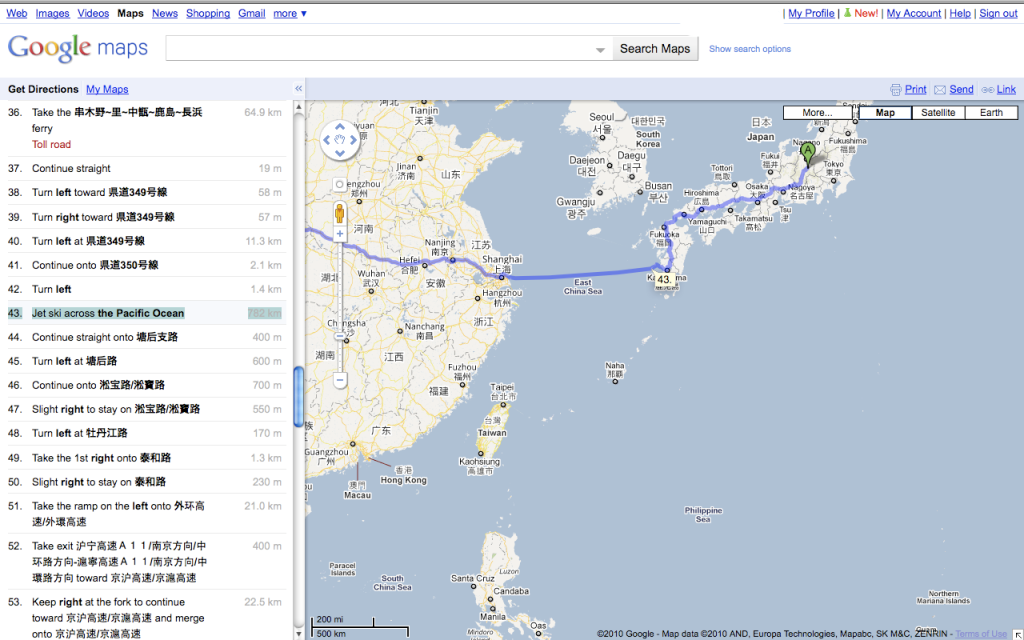Select Maps in the top navigation
Screen dimensions: 1024x640
pyautogui.click(x=131, y=13)
